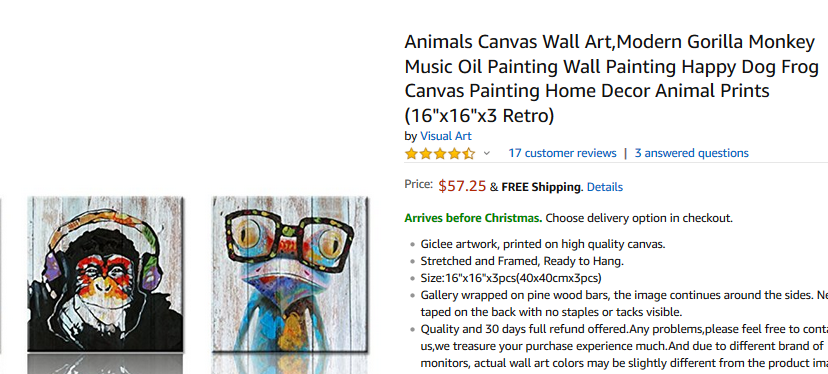Click the $57.25 price amount
828x374 pixels.
462,186
